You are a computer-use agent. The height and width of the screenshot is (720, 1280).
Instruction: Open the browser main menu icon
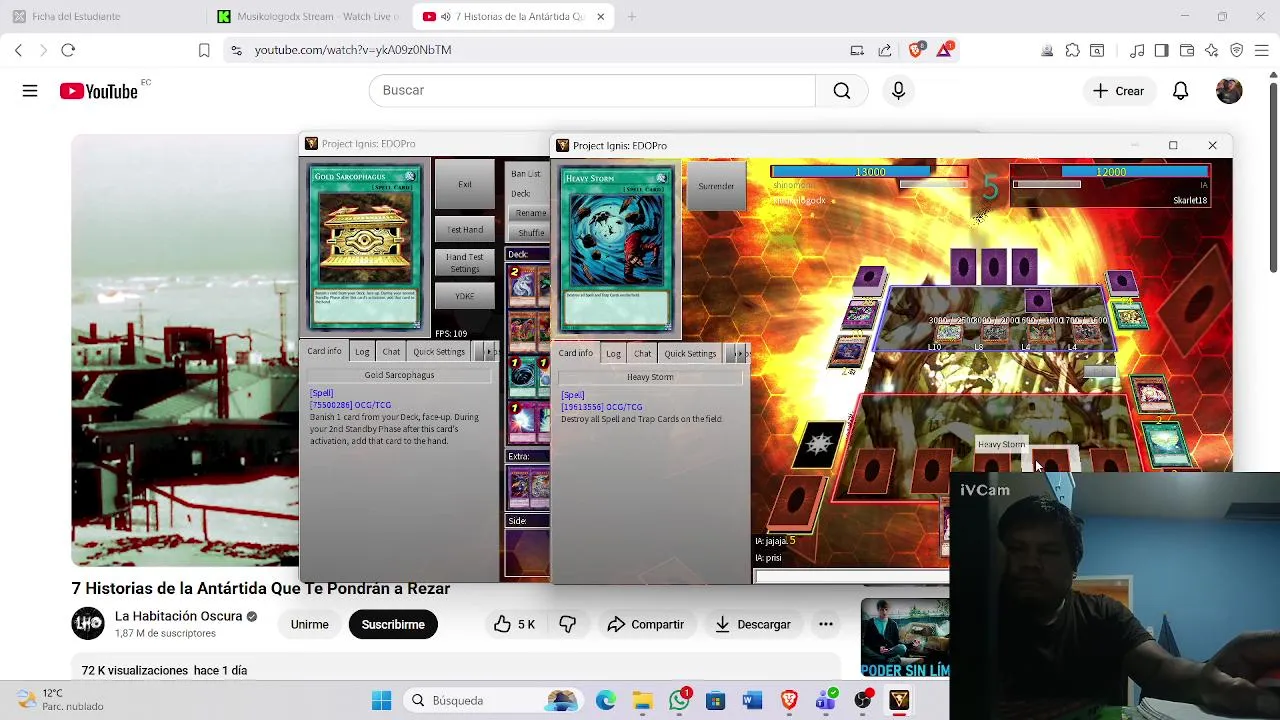pos(1262,50)
